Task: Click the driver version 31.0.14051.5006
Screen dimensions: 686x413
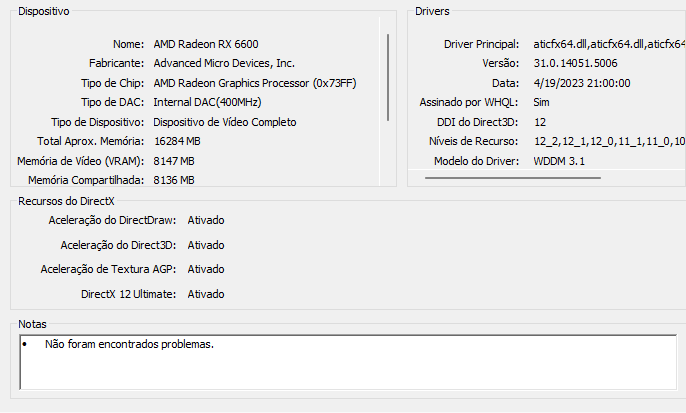Action: coord(575,63)
